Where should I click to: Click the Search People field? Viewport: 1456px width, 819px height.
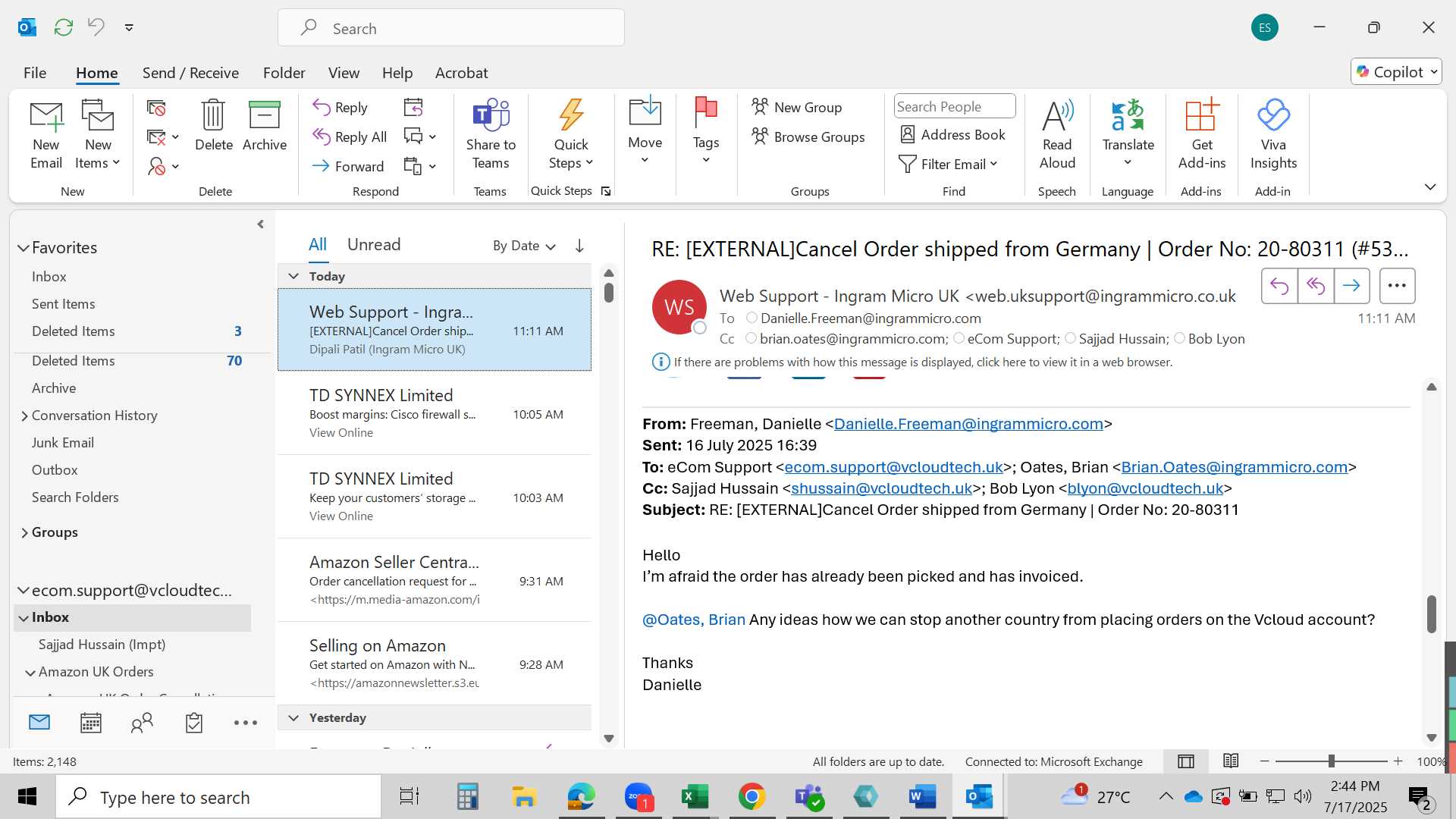click(x=955, y=106)
